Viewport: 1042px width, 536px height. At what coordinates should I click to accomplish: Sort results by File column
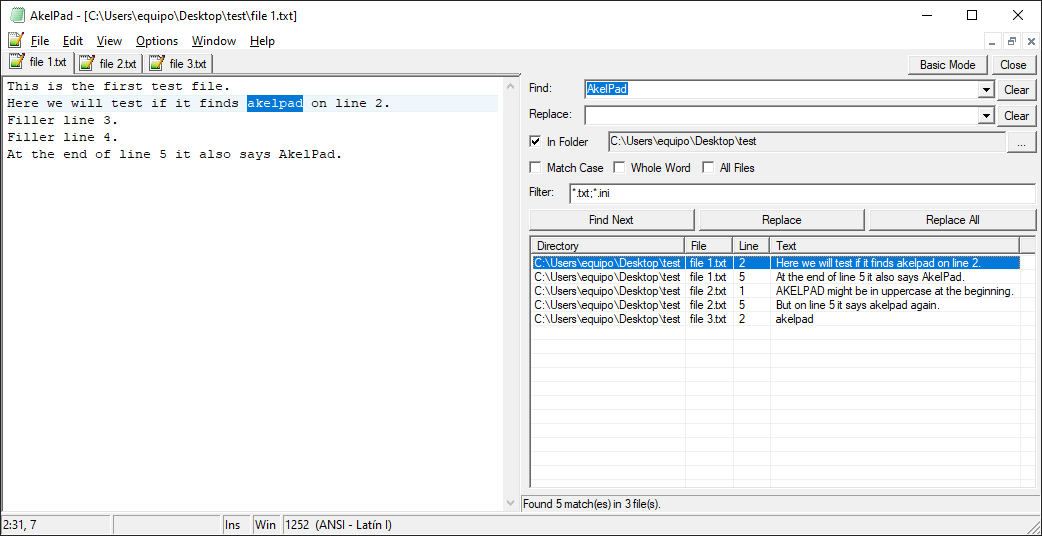pos(708,246)
